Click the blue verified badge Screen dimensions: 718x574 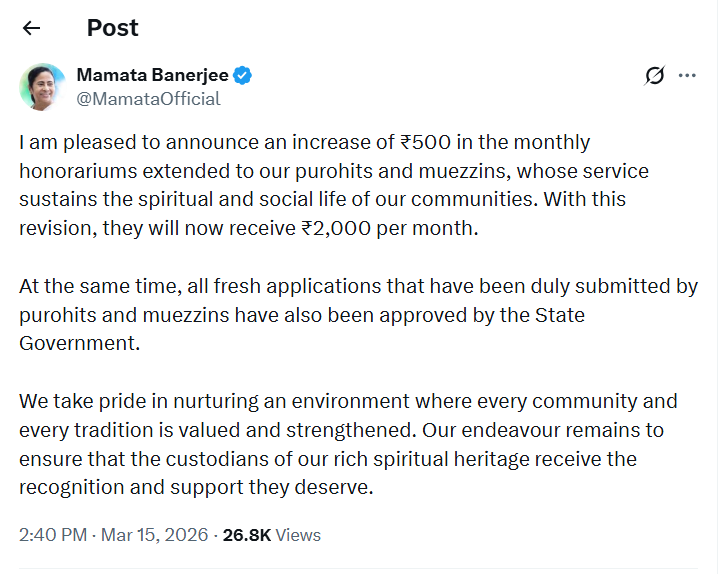click(243, 75)
